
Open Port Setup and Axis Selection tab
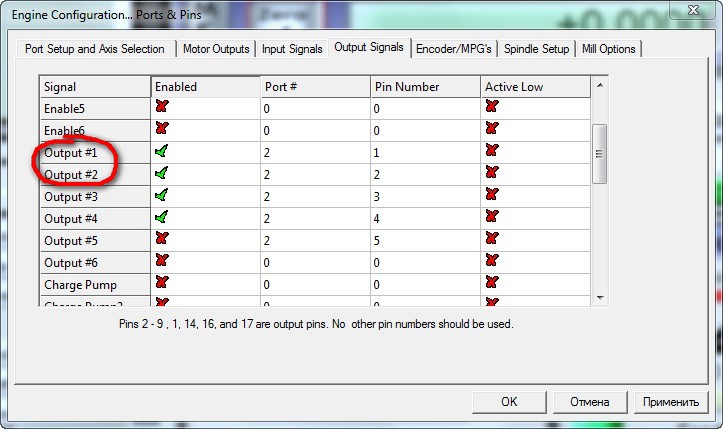point(95,49)
